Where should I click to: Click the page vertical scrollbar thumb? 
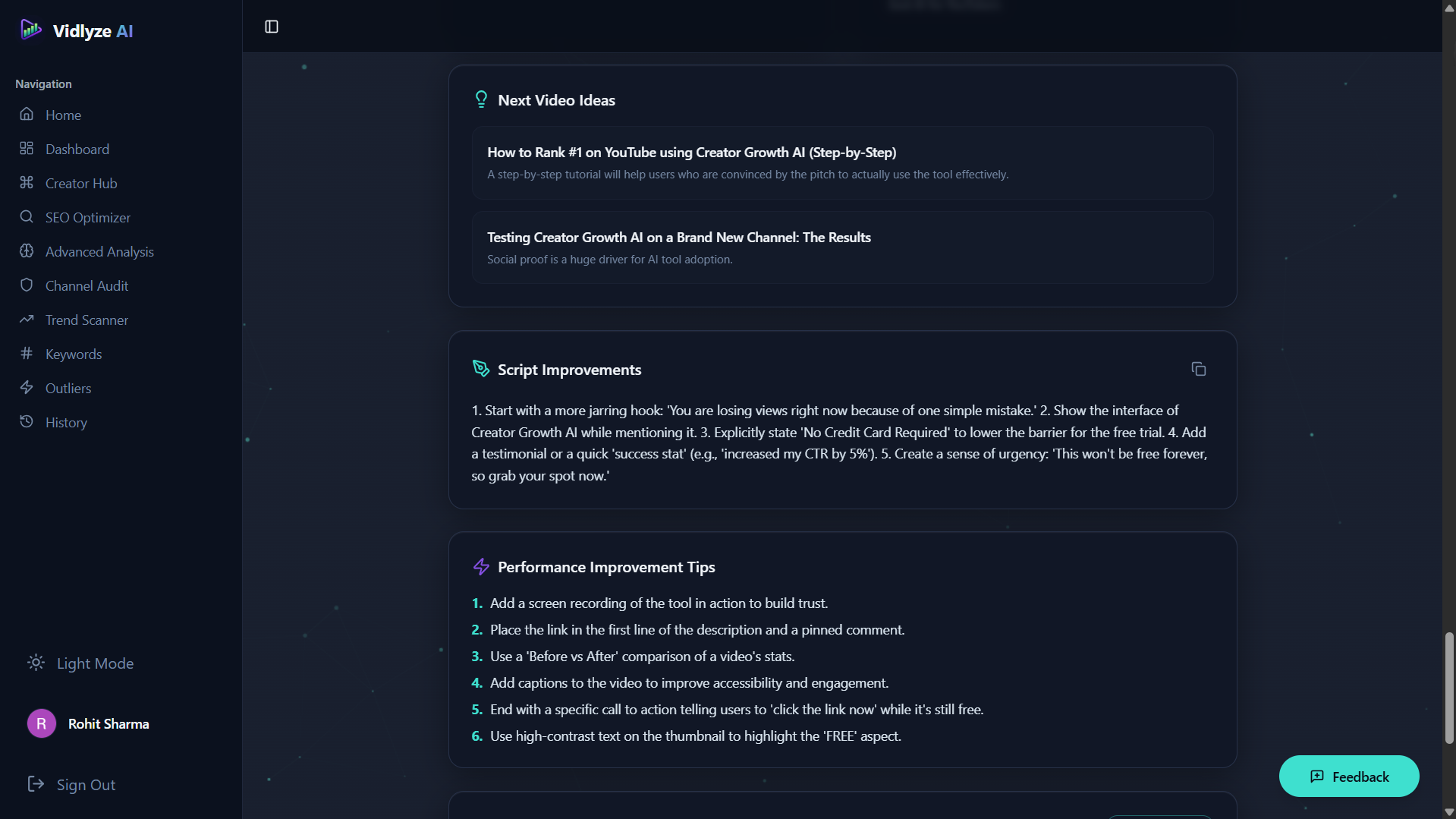point(1449,687)
